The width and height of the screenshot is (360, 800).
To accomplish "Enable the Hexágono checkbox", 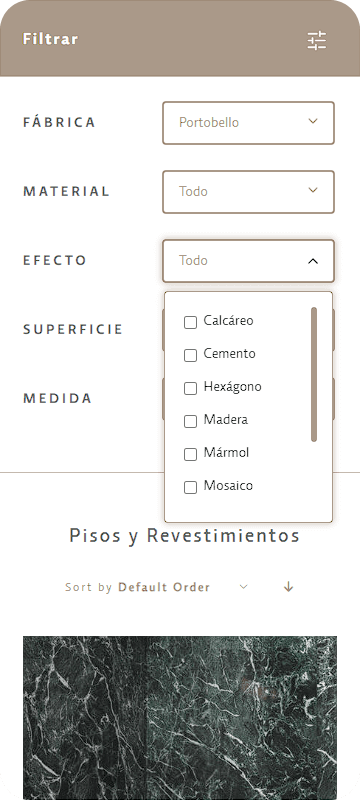I will 190,388.
